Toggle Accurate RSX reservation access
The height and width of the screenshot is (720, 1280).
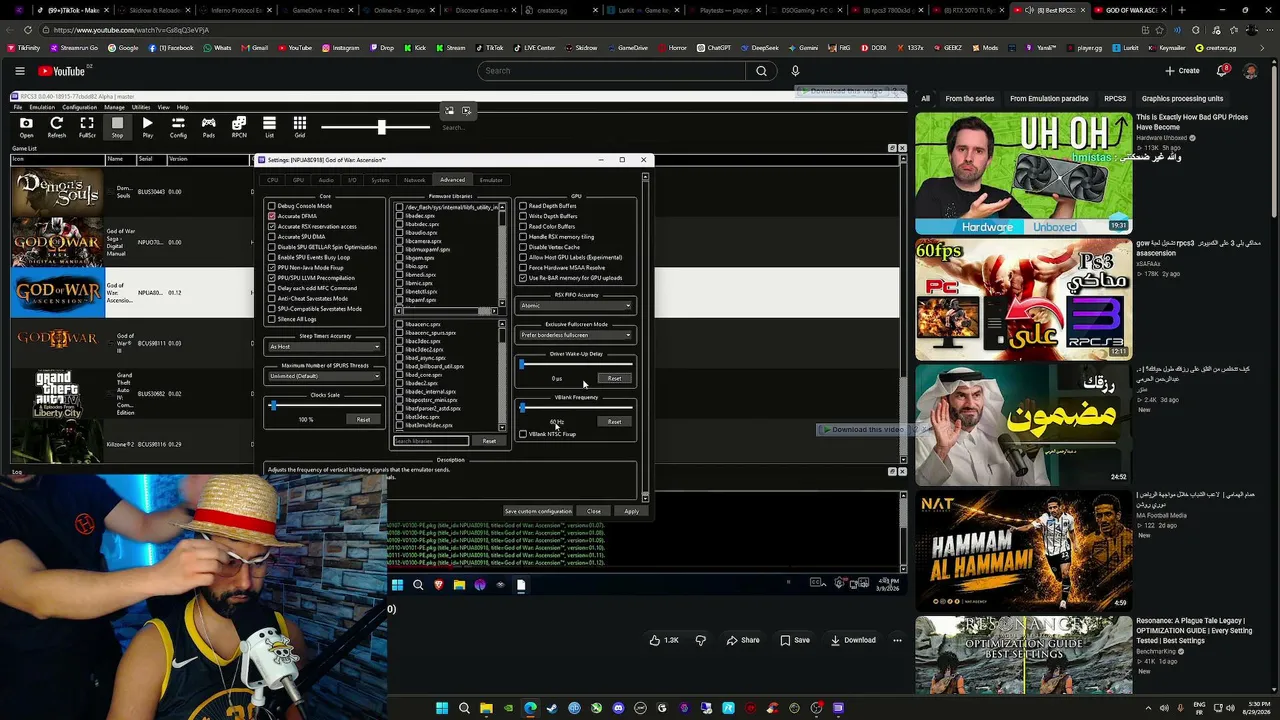(x=272, y=227)
